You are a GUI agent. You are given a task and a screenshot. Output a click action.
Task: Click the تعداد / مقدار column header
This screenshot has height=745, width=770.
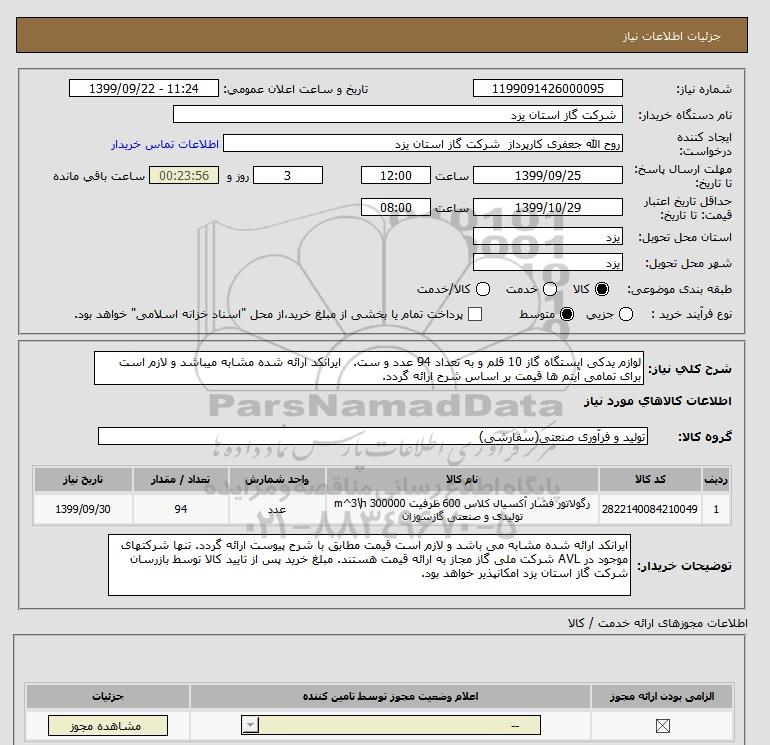pyautogui.click(x=180, y=480)
